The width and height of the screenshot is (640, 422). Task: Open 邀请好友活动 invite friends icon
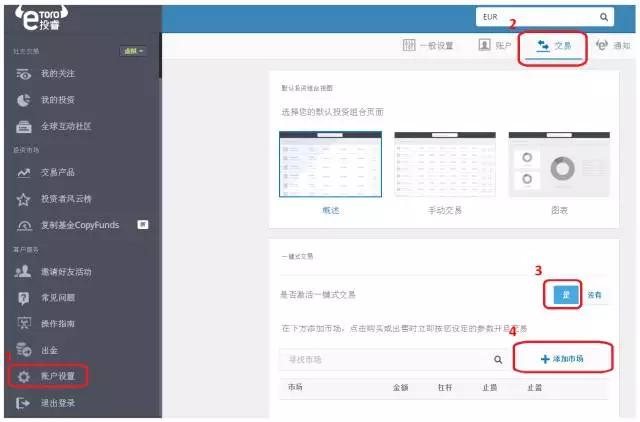point(24,271)
